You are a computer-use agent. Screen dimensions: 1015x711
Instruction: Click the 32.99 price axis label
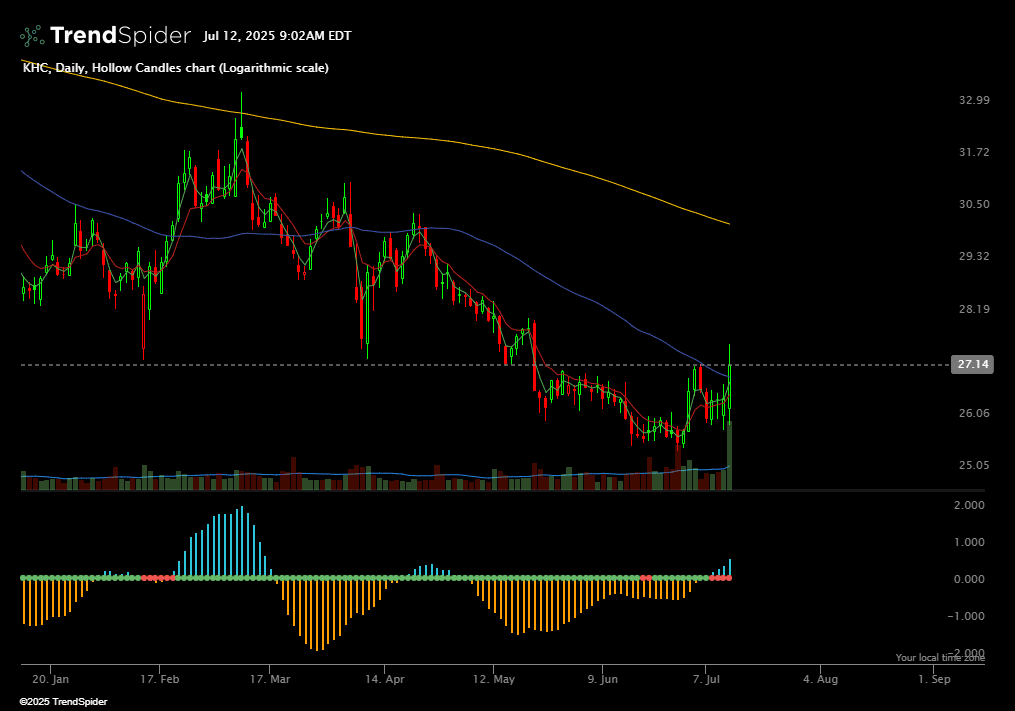point(973,100)
